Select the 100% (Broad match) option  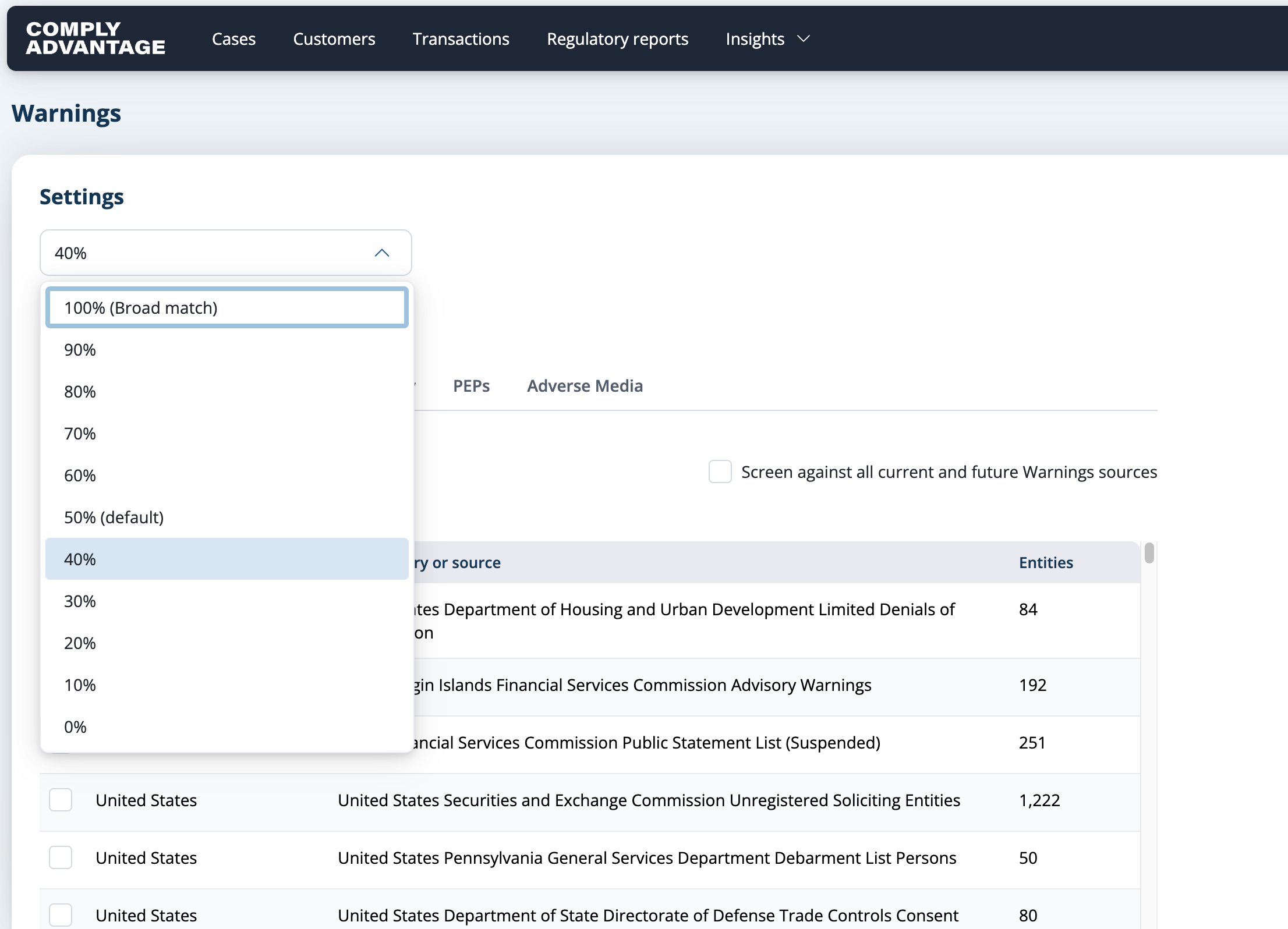coord(227,307)
